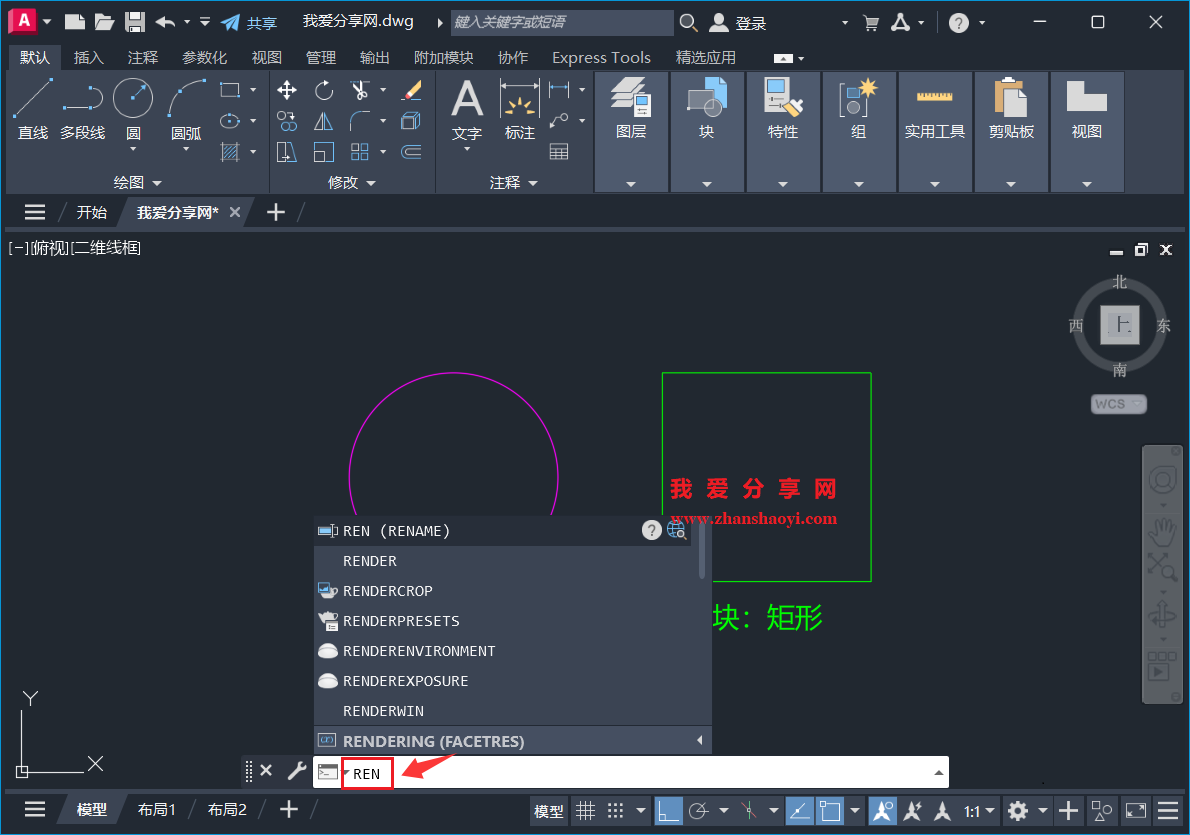This screenshot has height=835, width=1190.
Task: Toggle object snap tracking in status bar
Action: click(x=799, y=811)
